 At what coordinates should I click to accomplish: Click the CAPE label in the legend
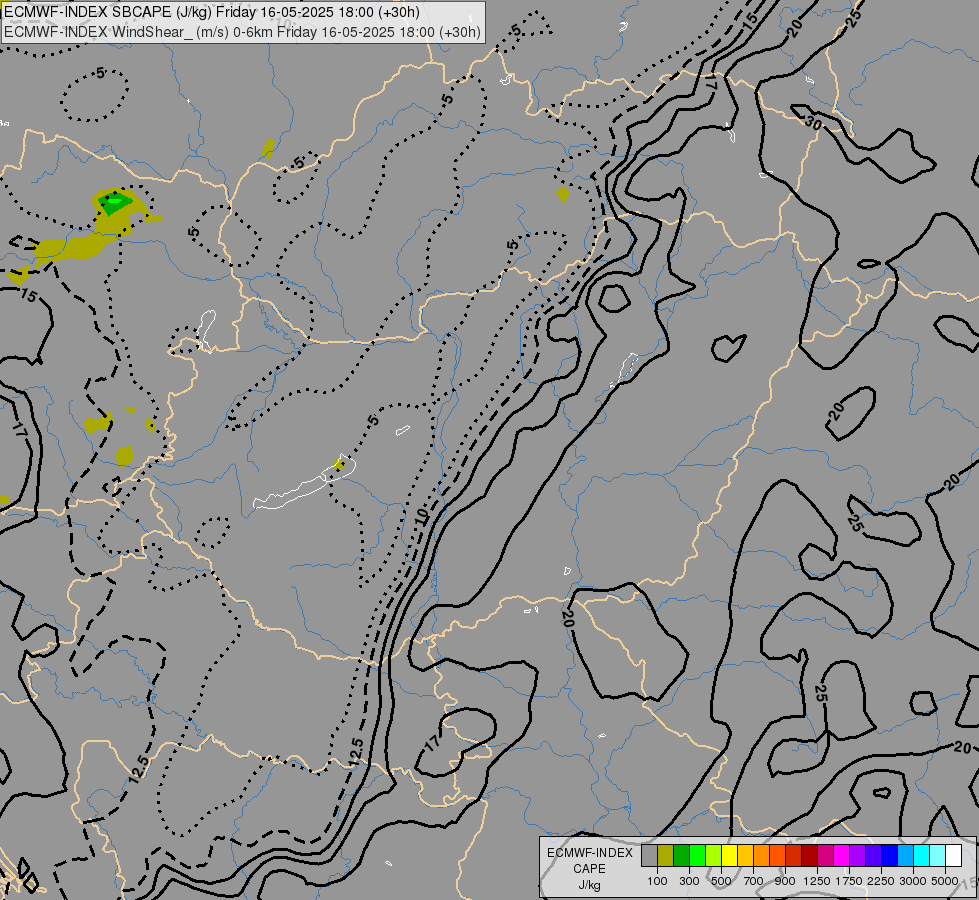tap(589, 869)
